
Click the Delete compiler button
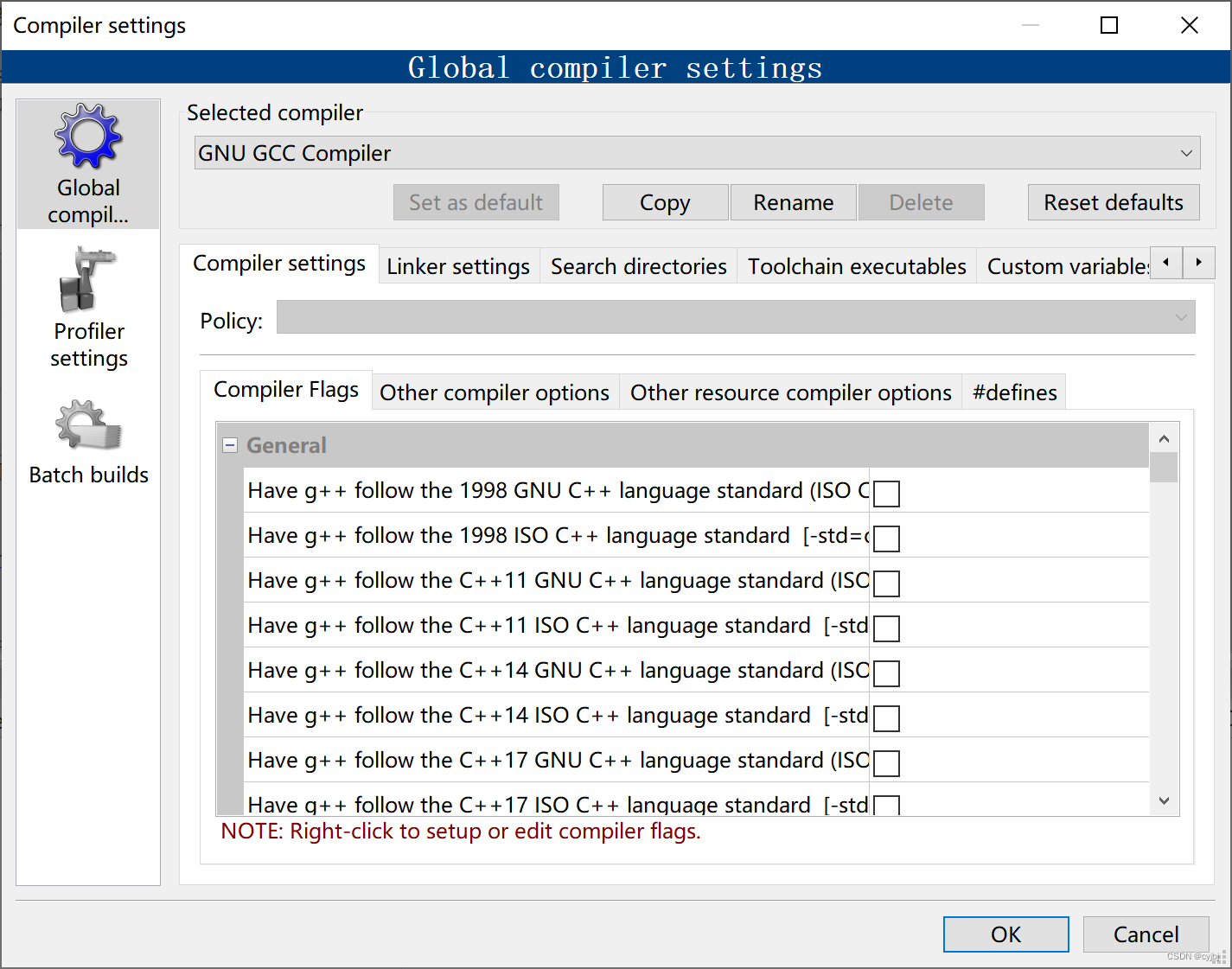point(922,202)
